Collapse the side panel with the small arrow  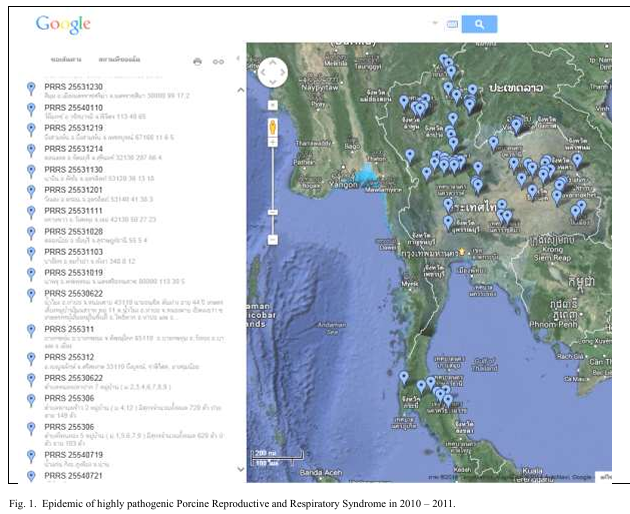238,59
